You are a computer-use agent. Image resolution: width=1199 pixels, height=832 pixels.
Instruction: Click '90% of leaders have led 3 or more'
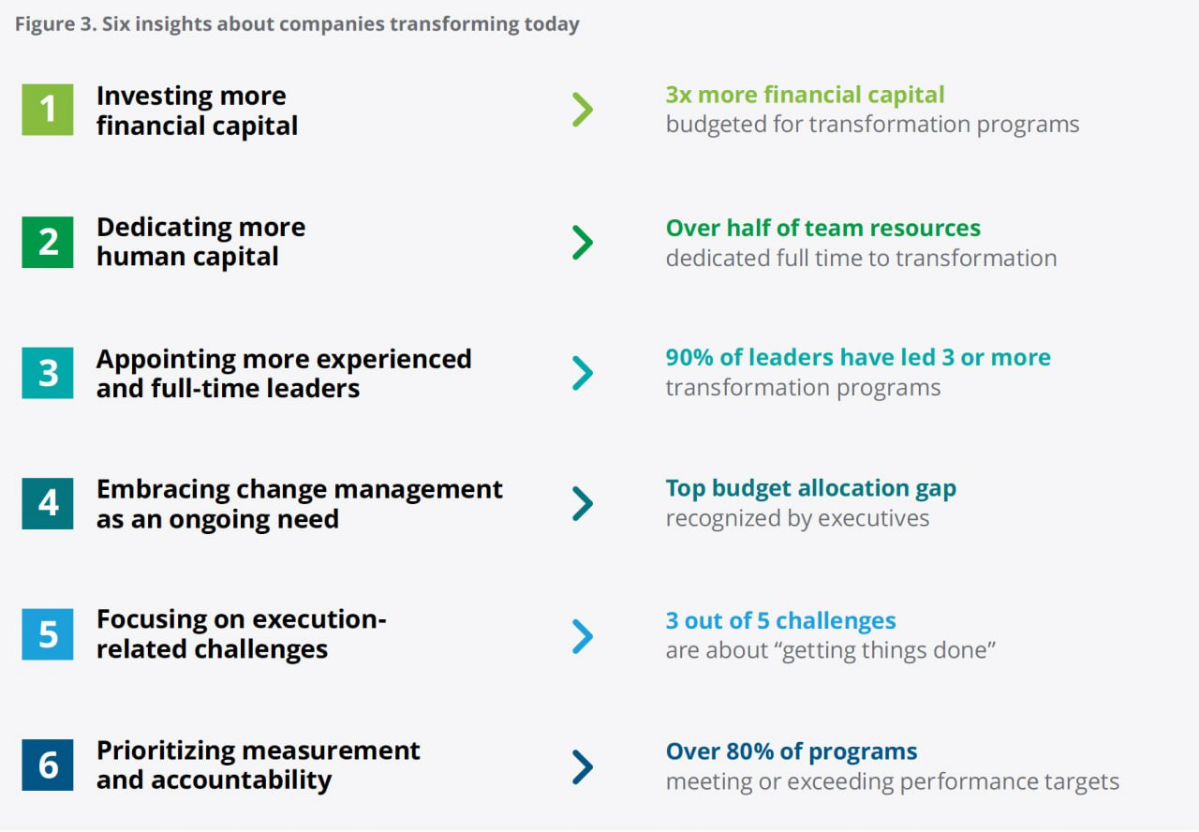(858, 357)
